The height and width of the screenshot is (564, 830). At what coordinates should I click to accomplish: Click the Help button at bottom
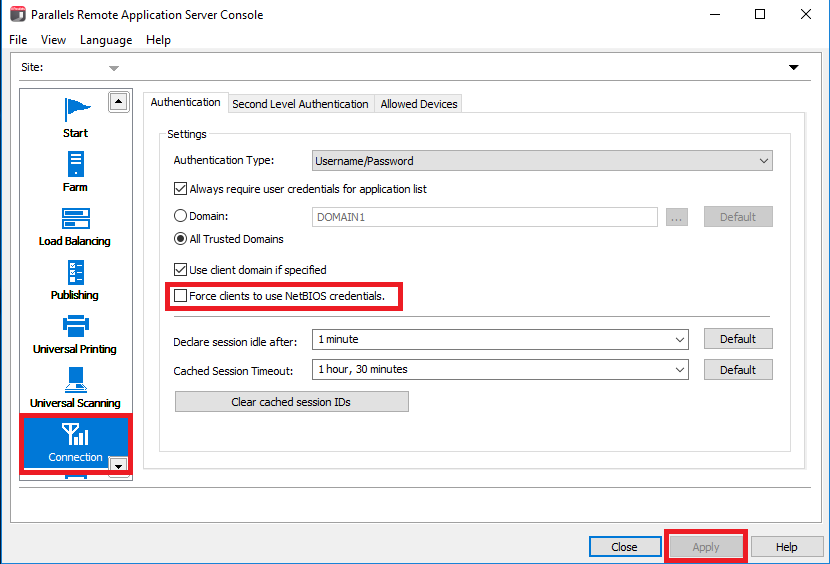click(x=787, y=547)
